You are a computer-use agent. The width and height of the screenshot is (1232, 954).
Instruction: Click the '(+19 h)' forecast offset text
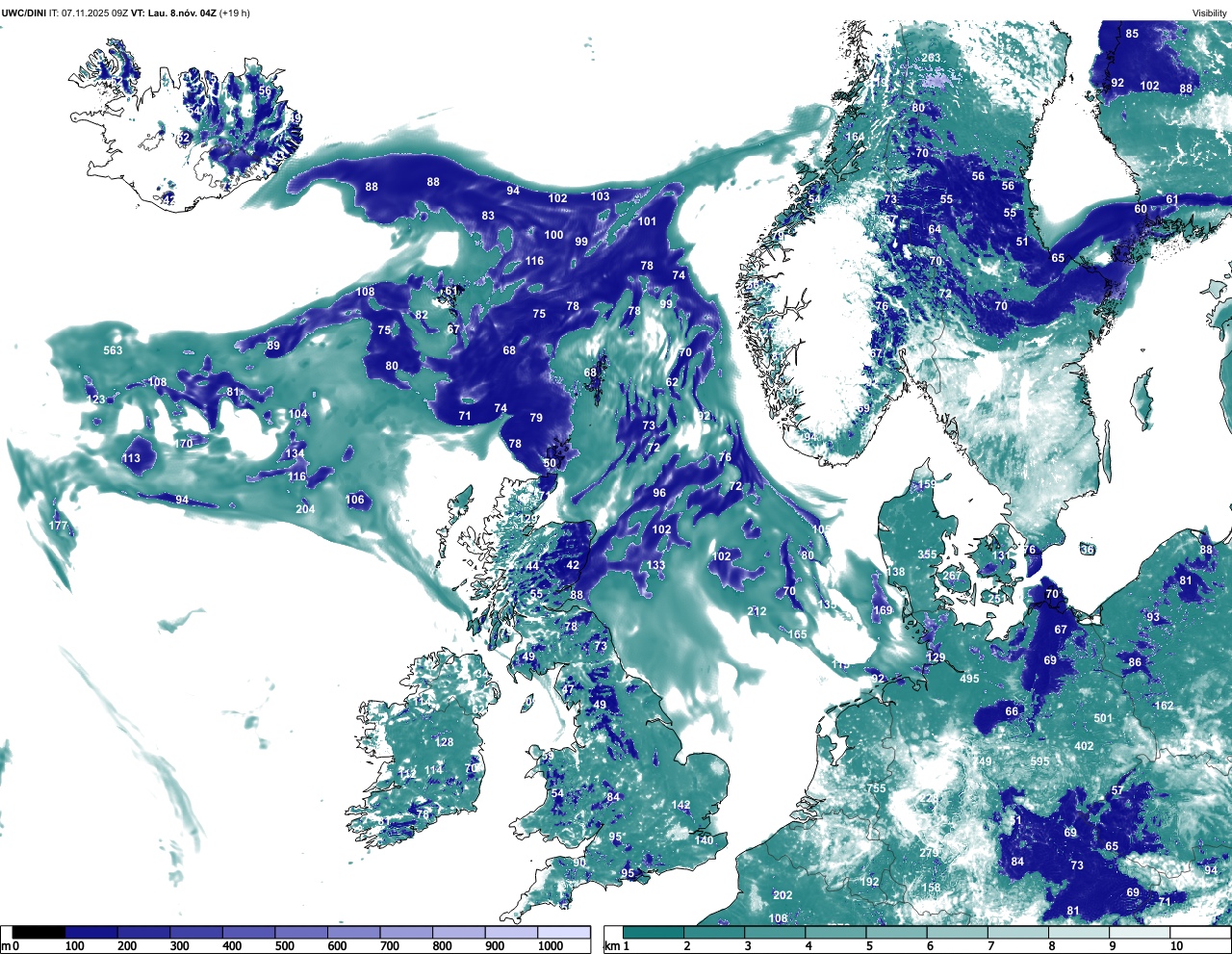[x=235, y=13]
